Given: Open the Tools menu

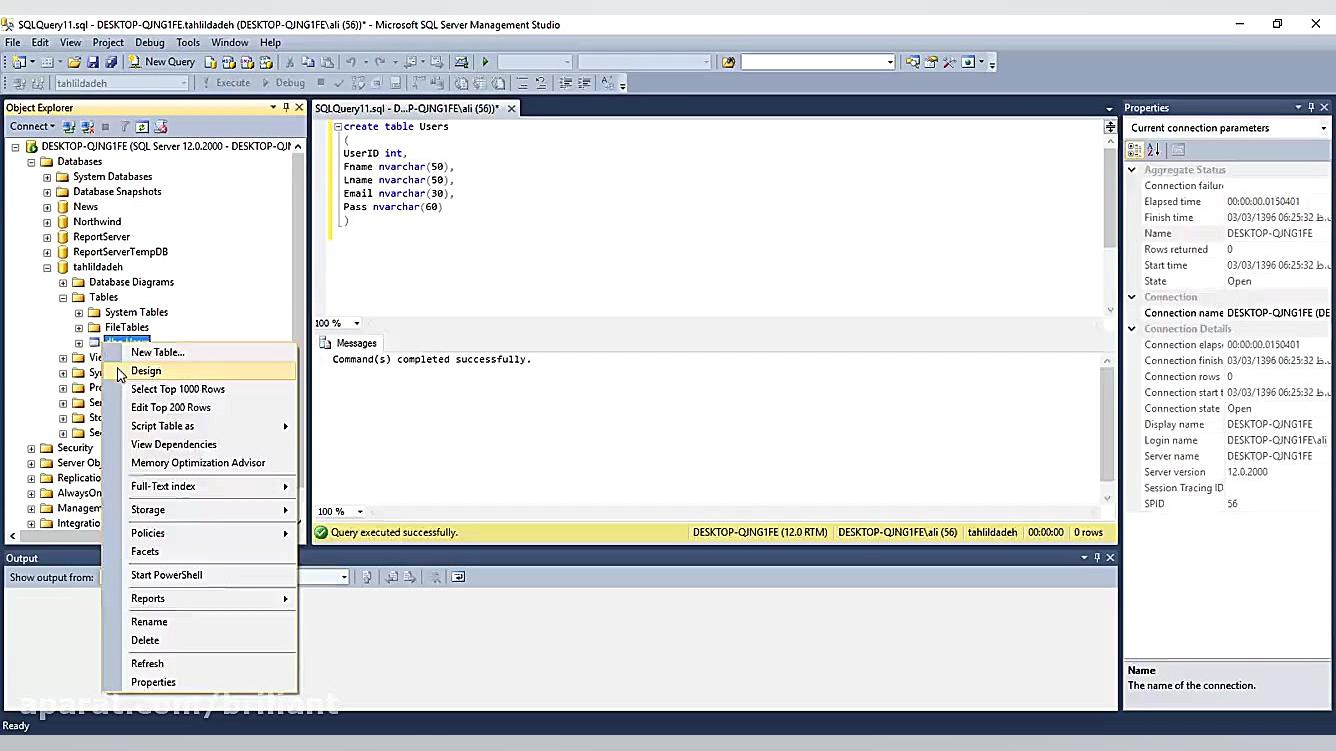Looking at the screenshot, I should [188, 42].
